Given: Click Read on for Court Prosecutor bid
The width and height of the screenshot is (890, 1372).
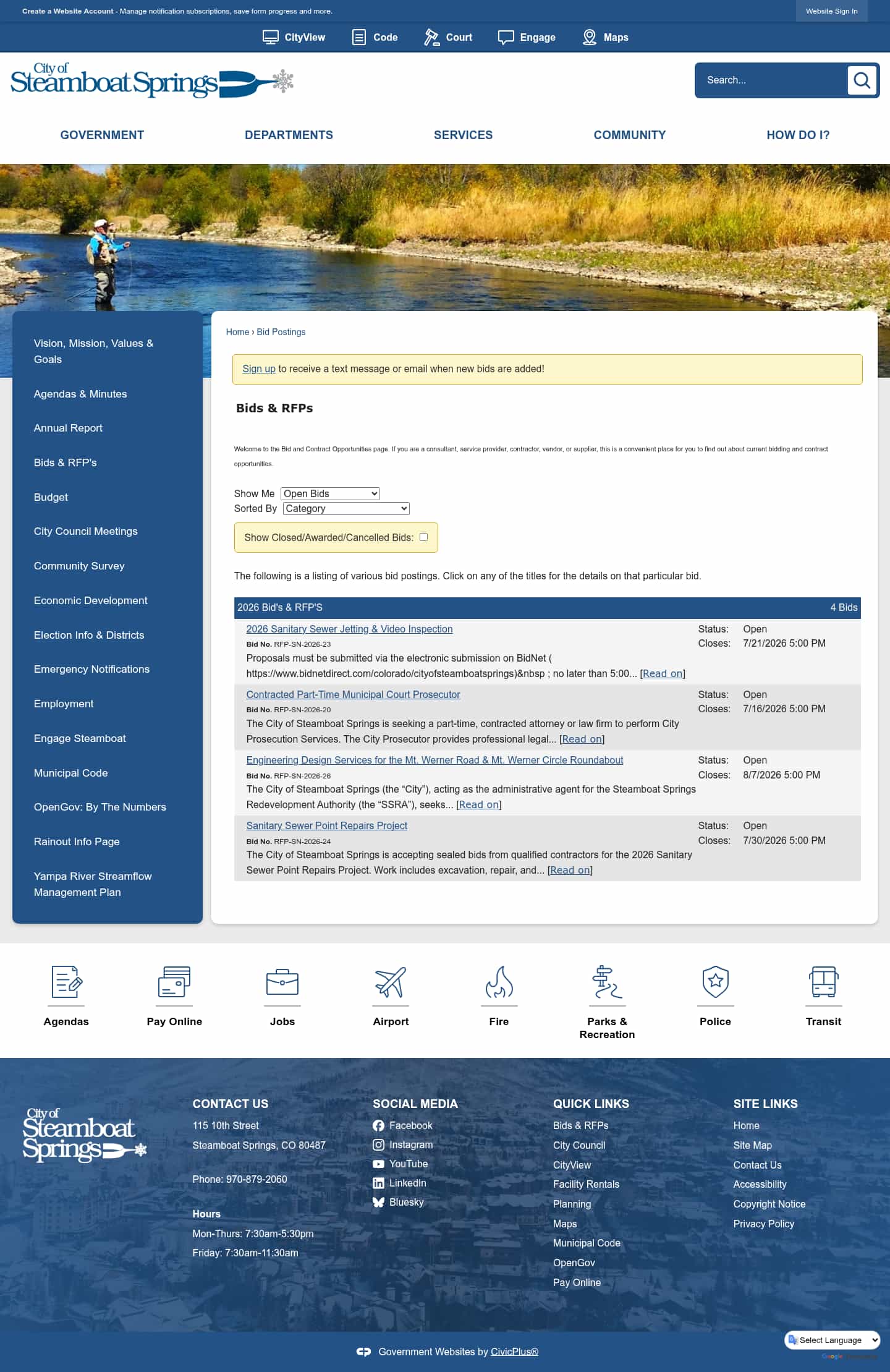Looking at the screenshot, I should pos(582,739).
